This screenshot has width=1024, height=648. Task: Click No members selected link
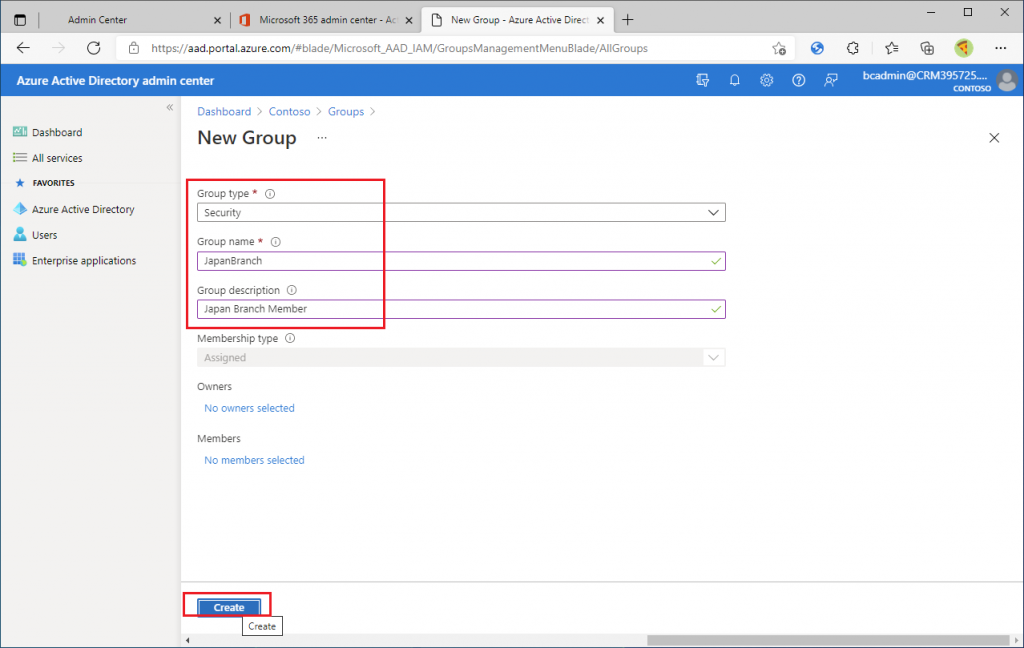click(254, 460)
